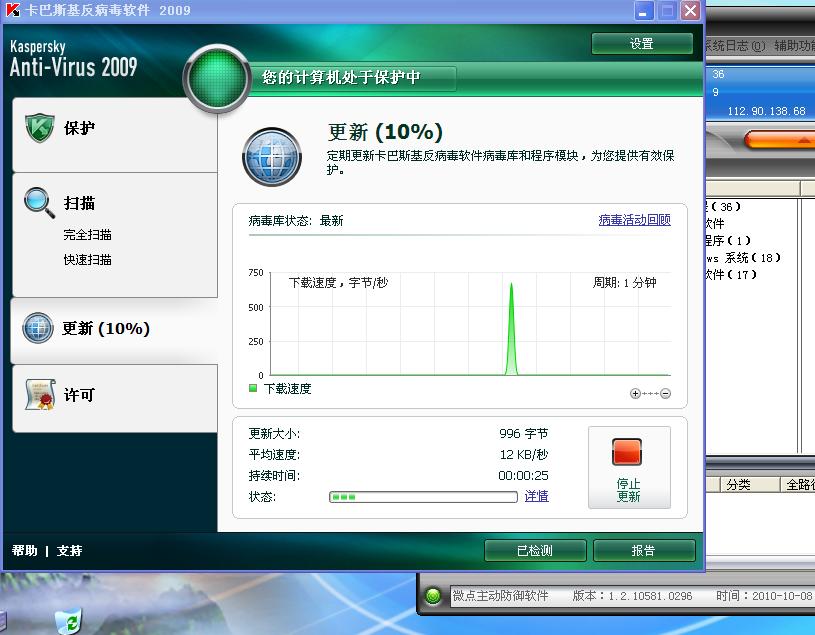Image resolution: width=815 pixels, height=635 pixels.
Task: Start 完全扫描 full scan
Action: pos(87,235)
